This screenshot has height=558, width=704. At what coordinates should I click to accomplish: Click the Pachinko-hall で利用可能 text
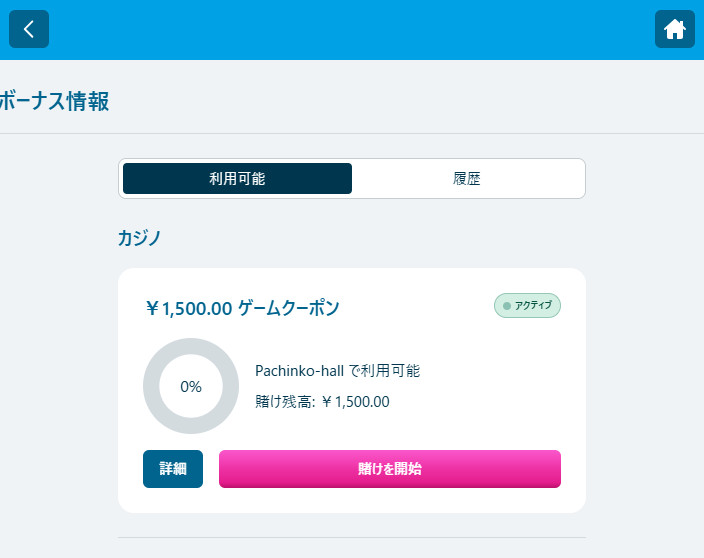click(338, 371)
